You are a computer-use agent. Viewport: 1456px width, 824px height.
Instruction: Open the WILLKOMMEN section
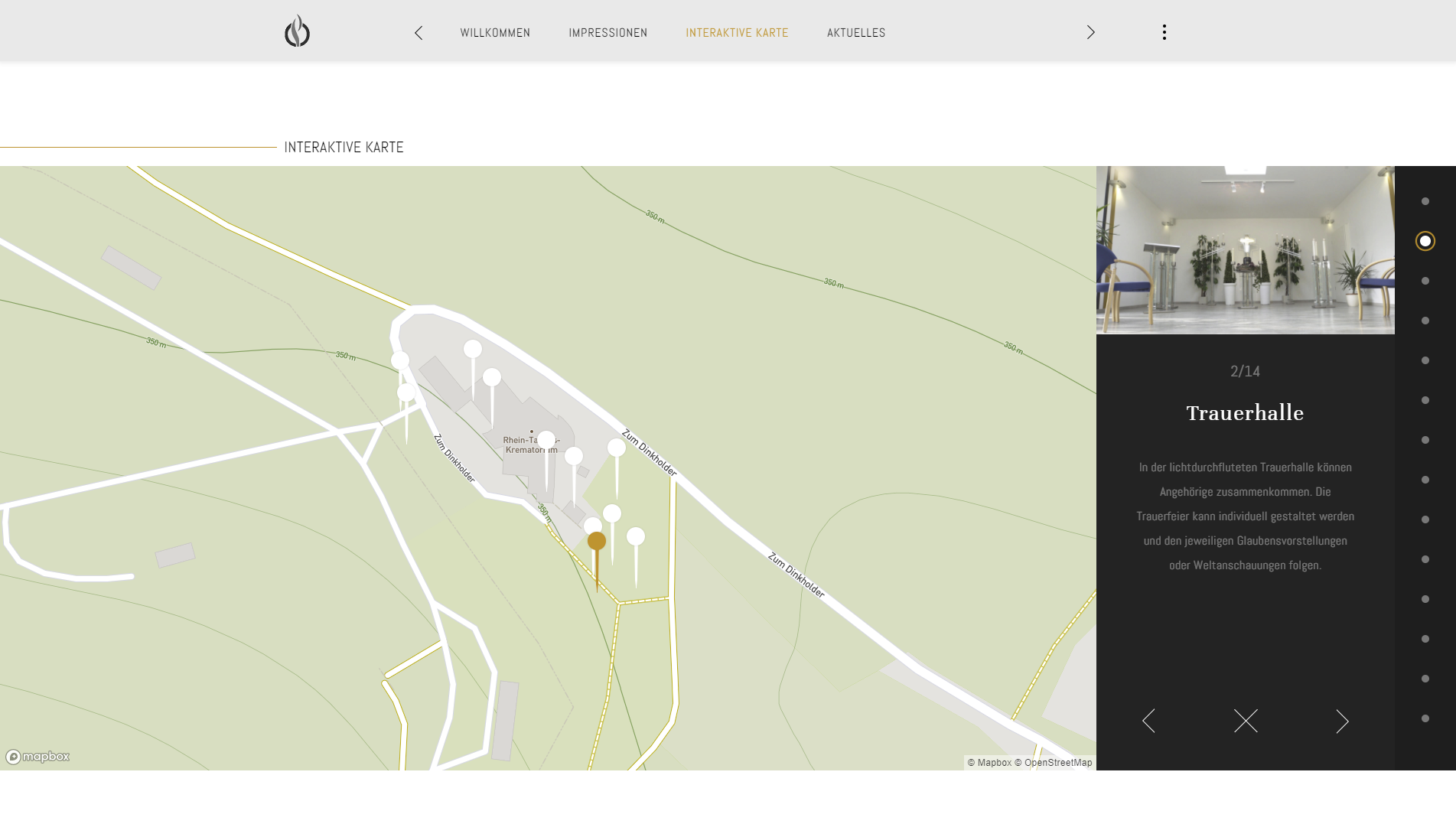click(495, 33)
